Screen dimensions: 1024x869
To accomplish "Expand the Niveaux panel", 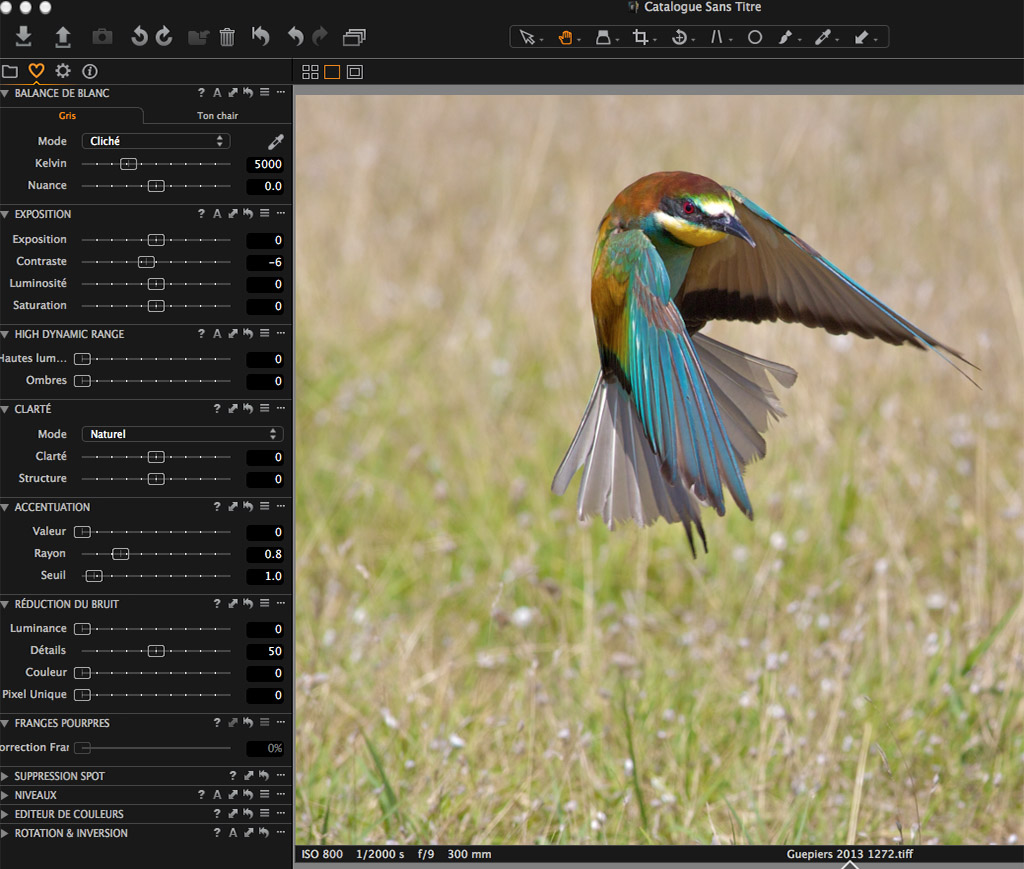I will 5,795.
